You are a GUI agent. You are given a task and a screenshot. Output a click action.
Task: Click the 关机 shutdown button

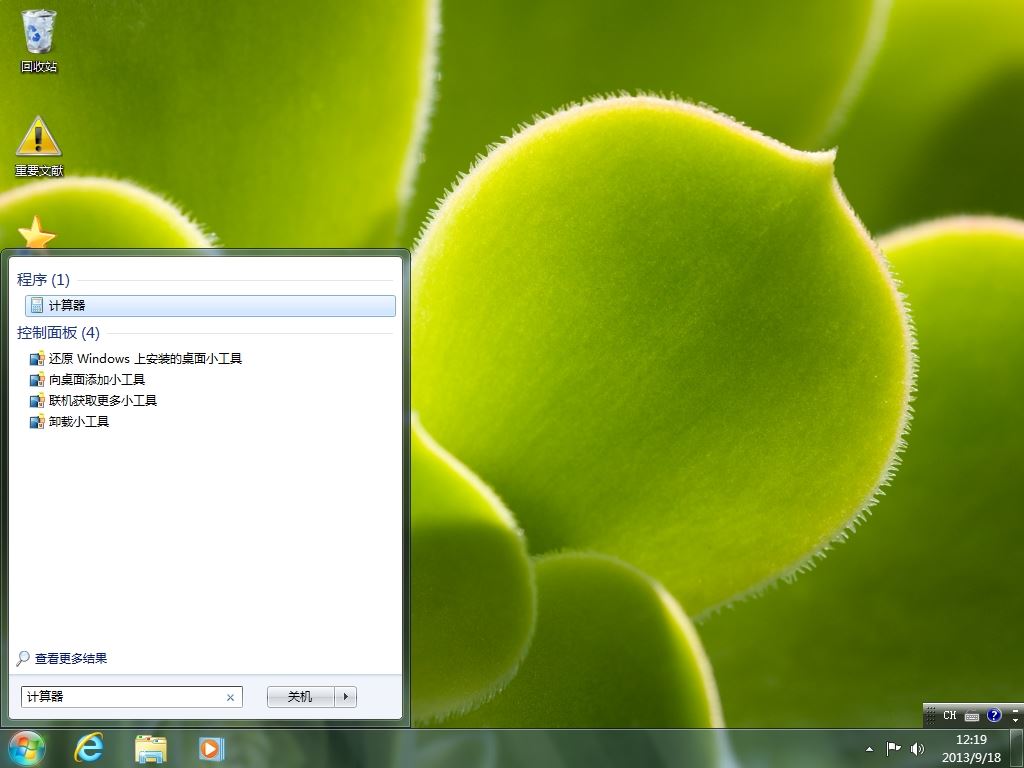pos(300,697)
